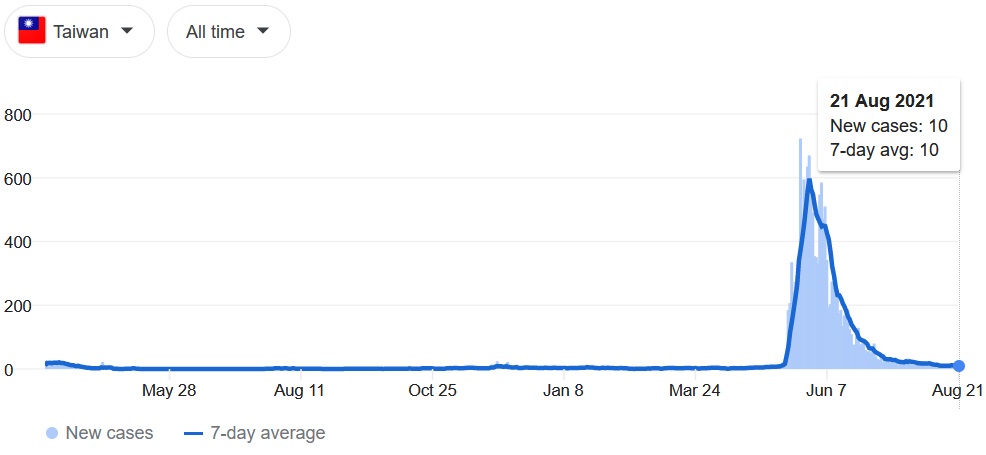Click the 7-day average legend line
Viewport: 986px width, 455px height.
click(x=194, y=434)
